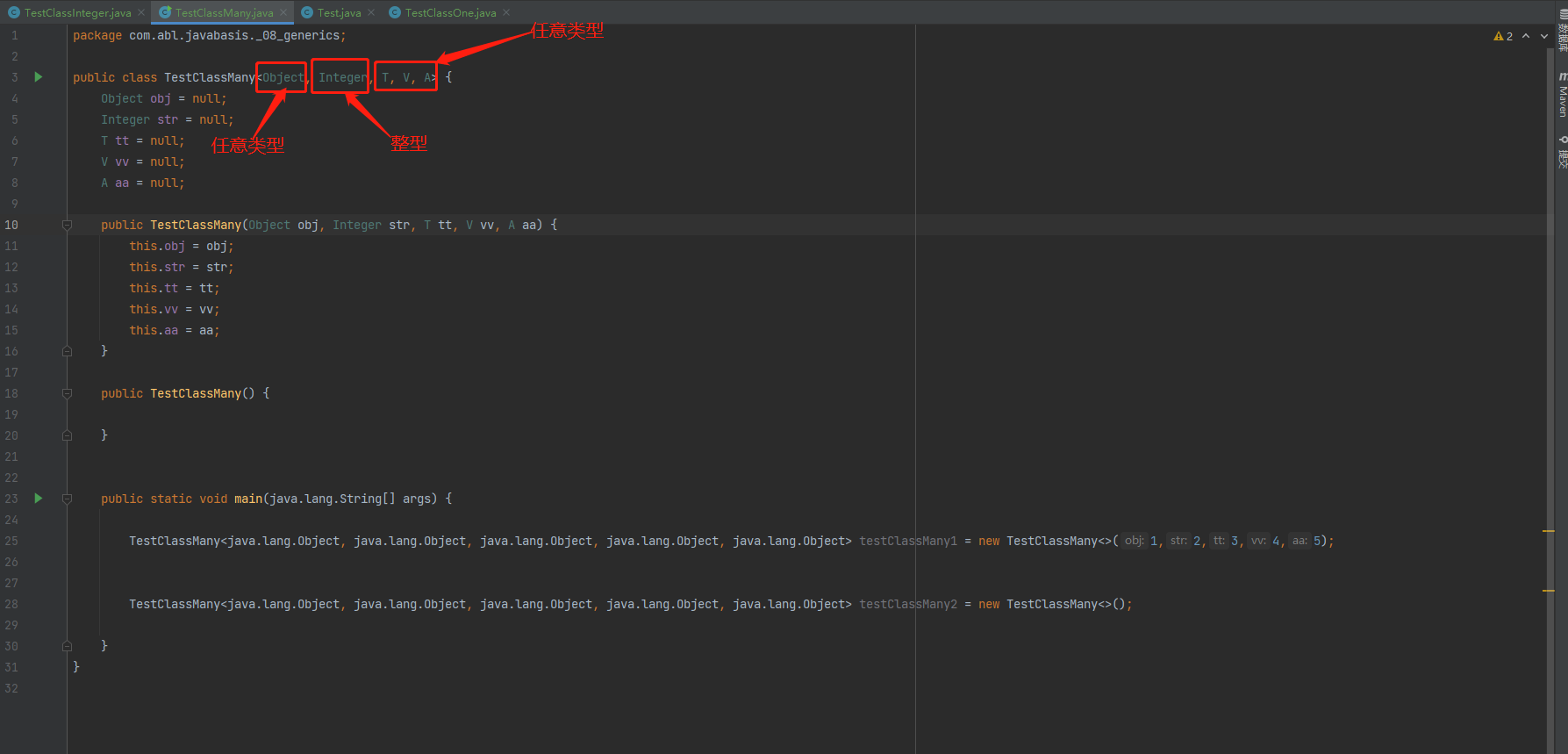Click the 'str:' parameter inlay hint

tap(1178, 541)
